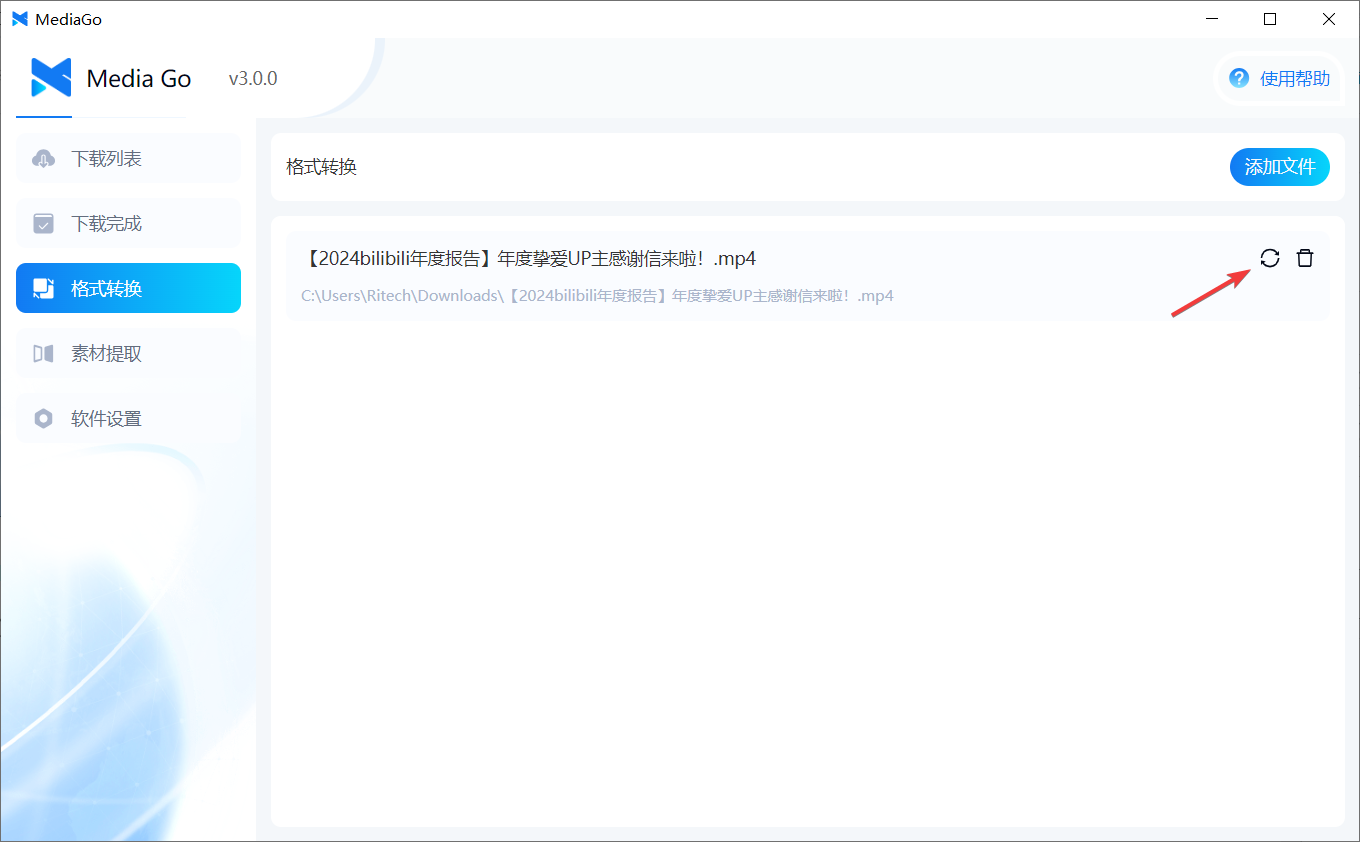Image resolution: width=1360 pixels, height=842 pixels.
Task: Open the 软件设置 software settings tab
Action: 128,418
